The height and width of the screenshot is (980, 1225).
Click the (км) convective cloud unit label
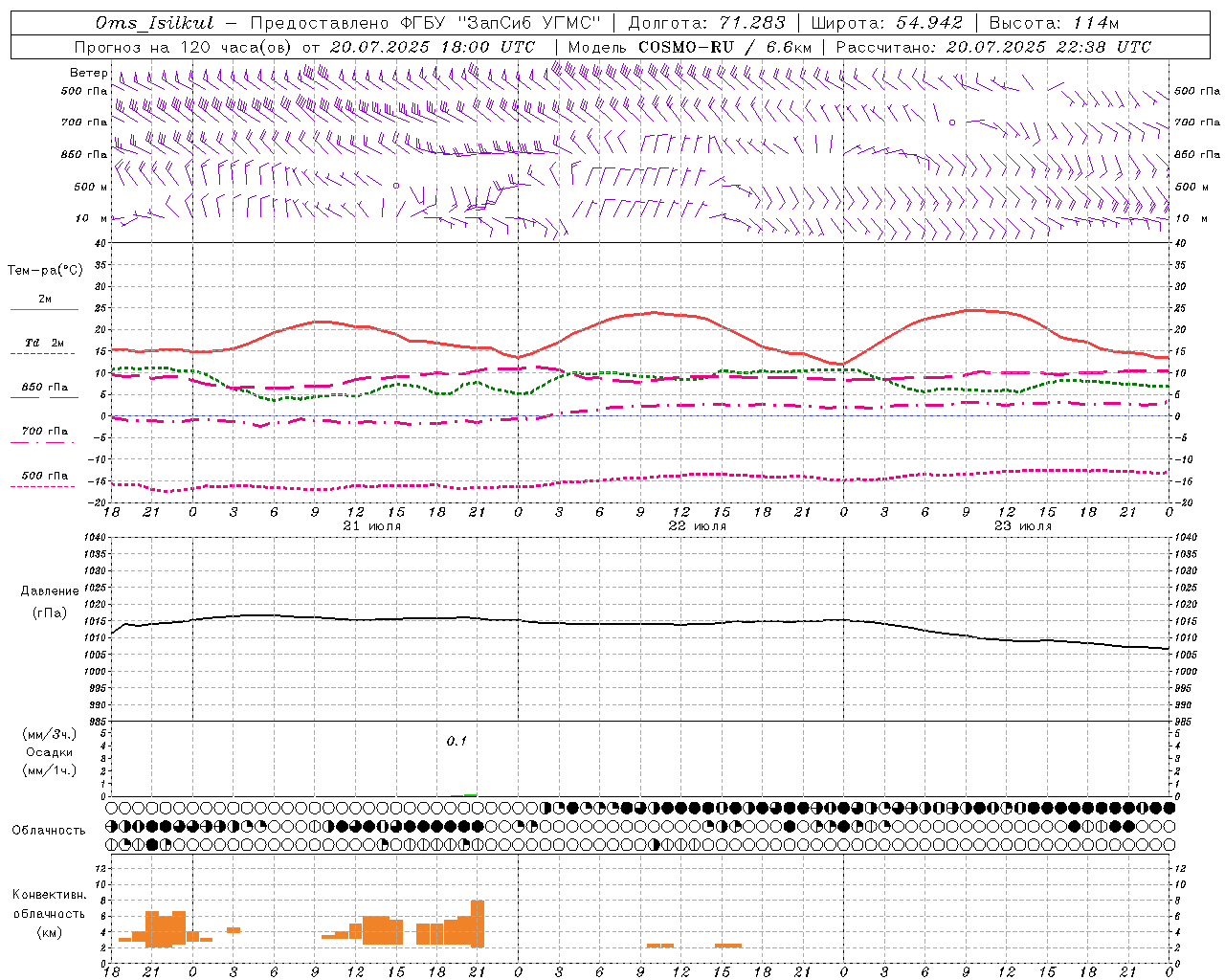(x=49, y=932)
